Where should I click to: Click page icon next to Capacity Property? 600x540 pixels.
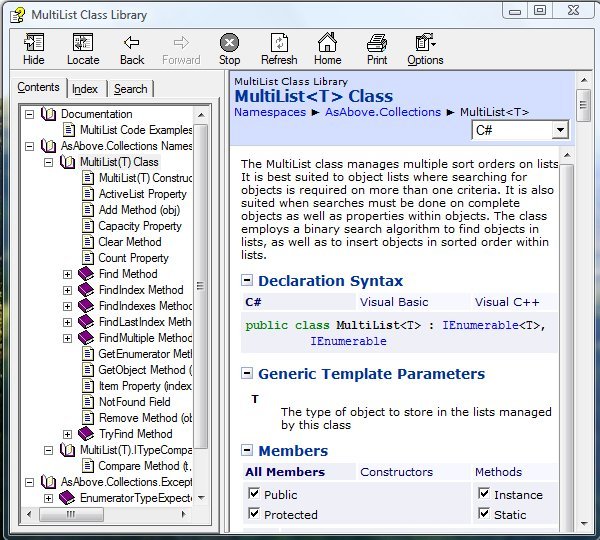coord(88,226)
